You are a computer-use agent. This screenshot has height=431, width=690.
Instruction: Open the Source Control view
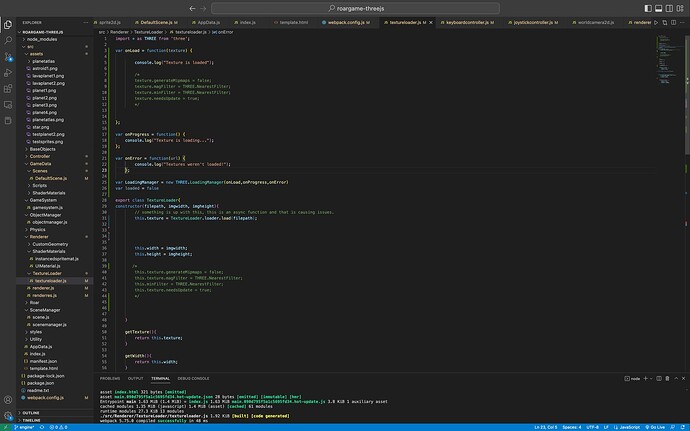(8, 57)
